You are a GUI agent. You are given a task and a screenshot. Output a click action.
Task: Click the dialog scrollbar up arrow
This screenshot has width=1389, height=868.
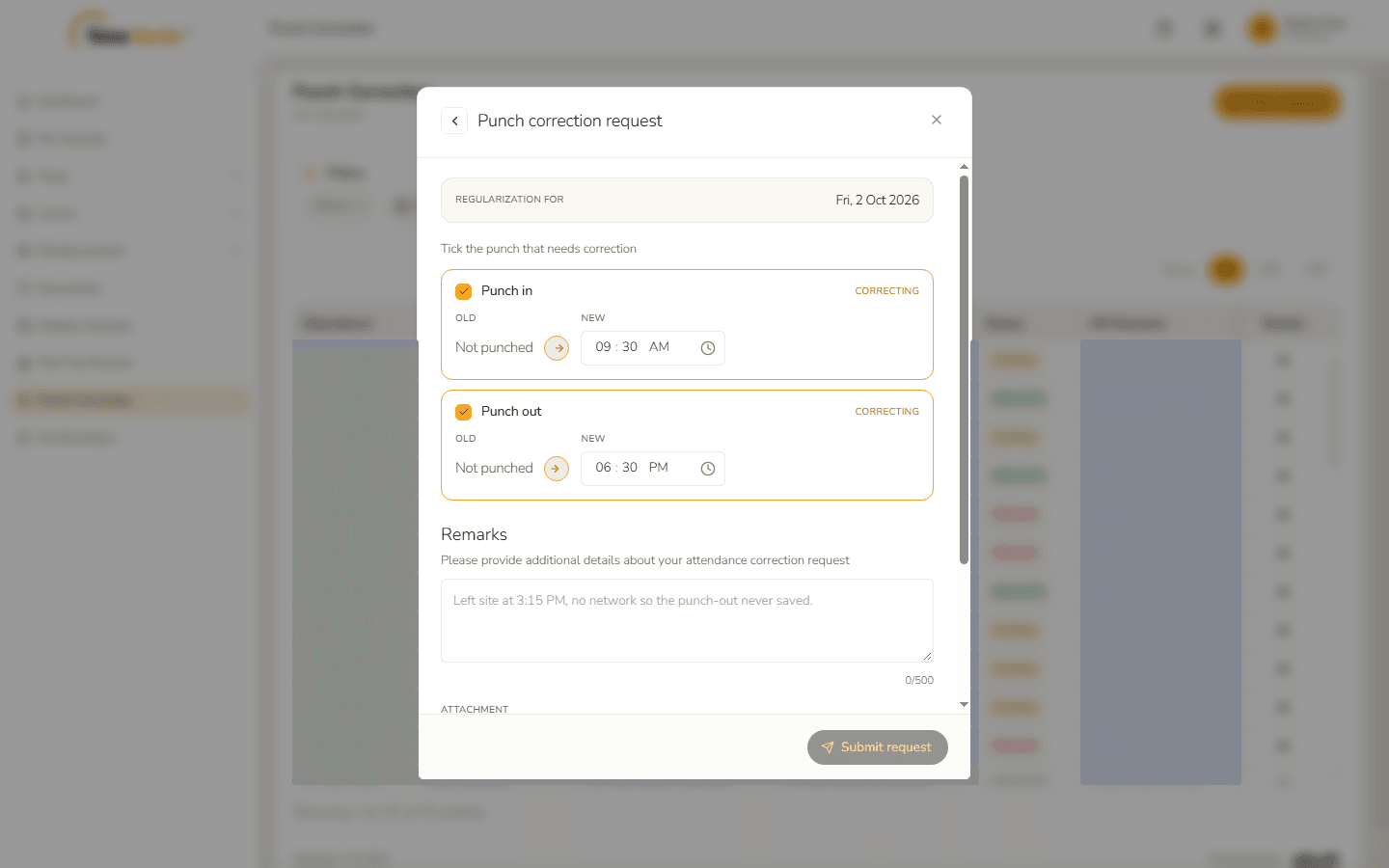[x=964, y=167]
